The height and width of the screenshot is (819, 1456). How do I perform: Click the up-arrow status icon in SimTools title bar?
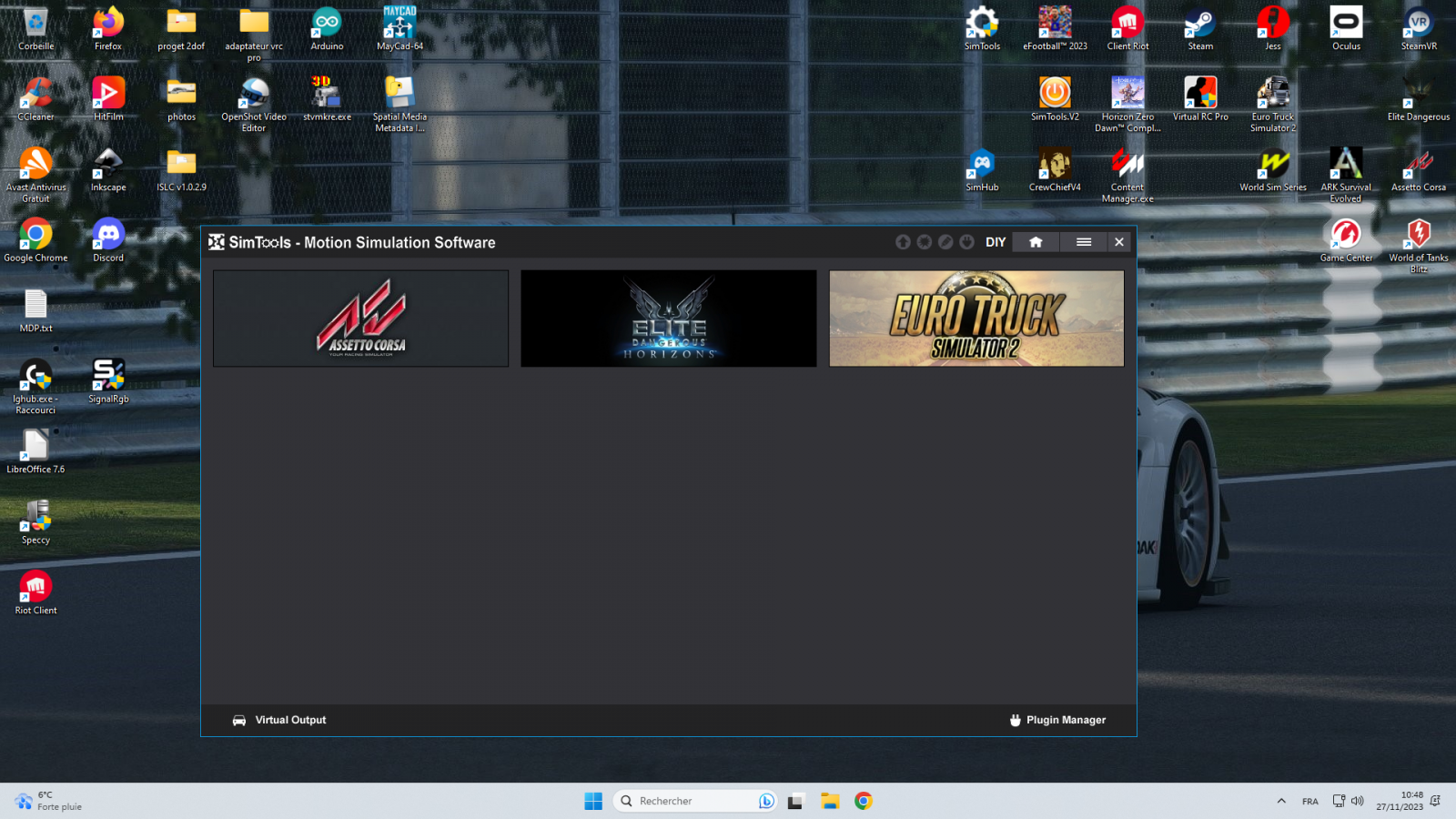pyautogui.click(x=903, y=242)
